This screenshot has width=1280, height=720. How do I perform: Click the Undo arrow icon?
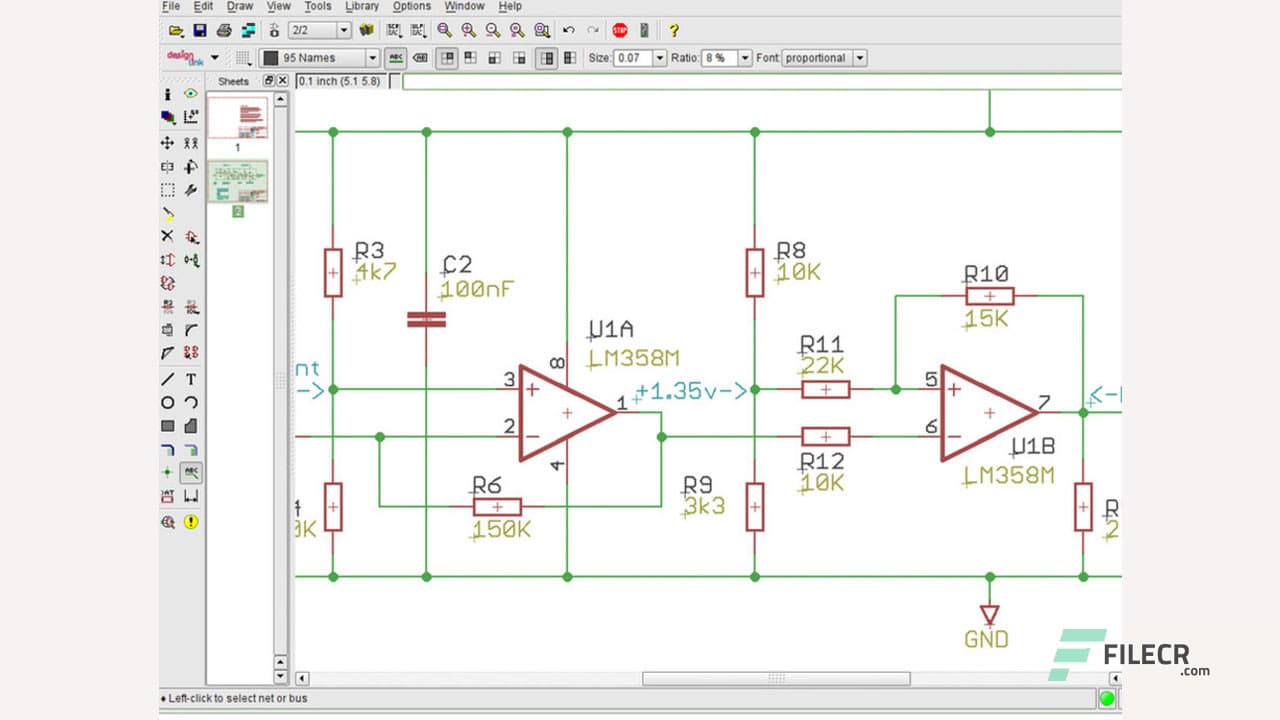click(x=569, y=31)
